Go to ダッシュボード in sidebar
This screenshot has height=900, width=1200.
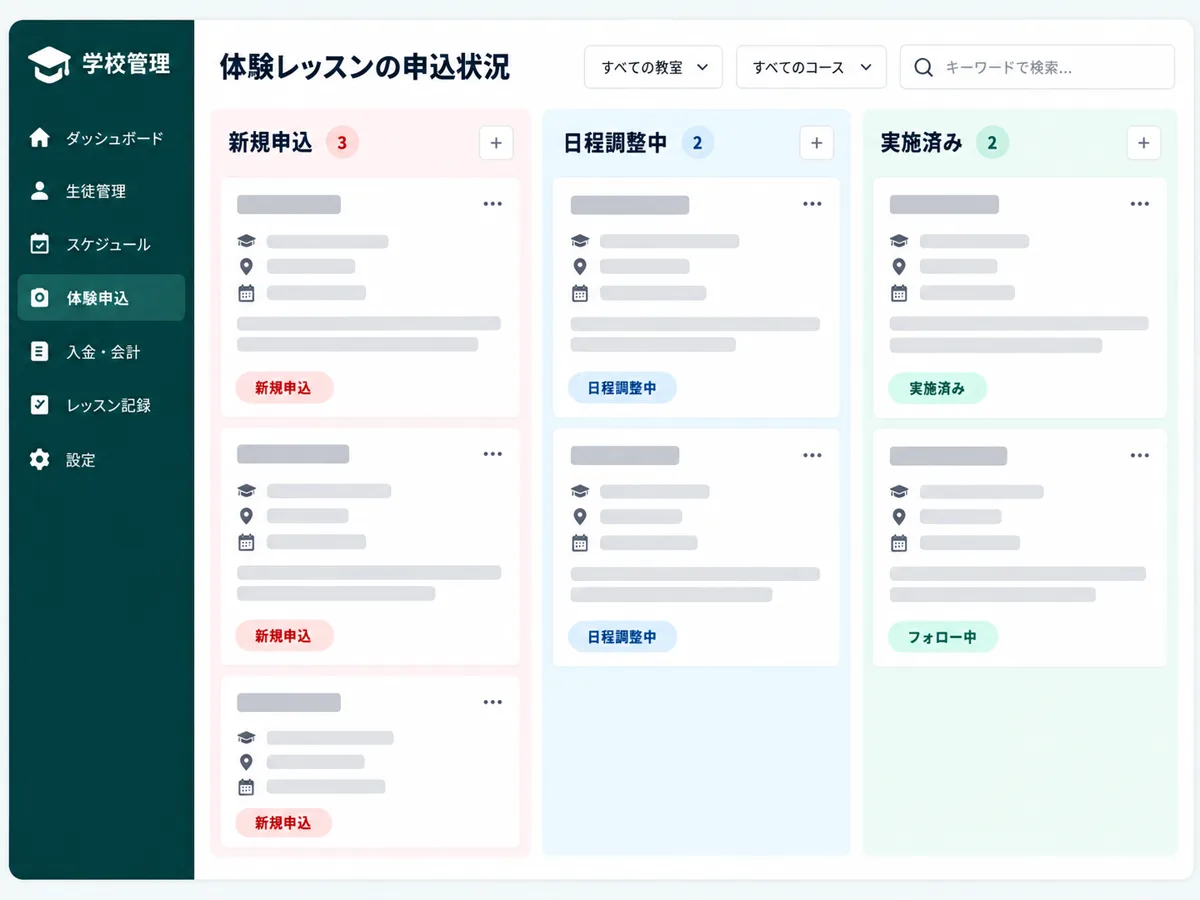click(x=101, y=138)
